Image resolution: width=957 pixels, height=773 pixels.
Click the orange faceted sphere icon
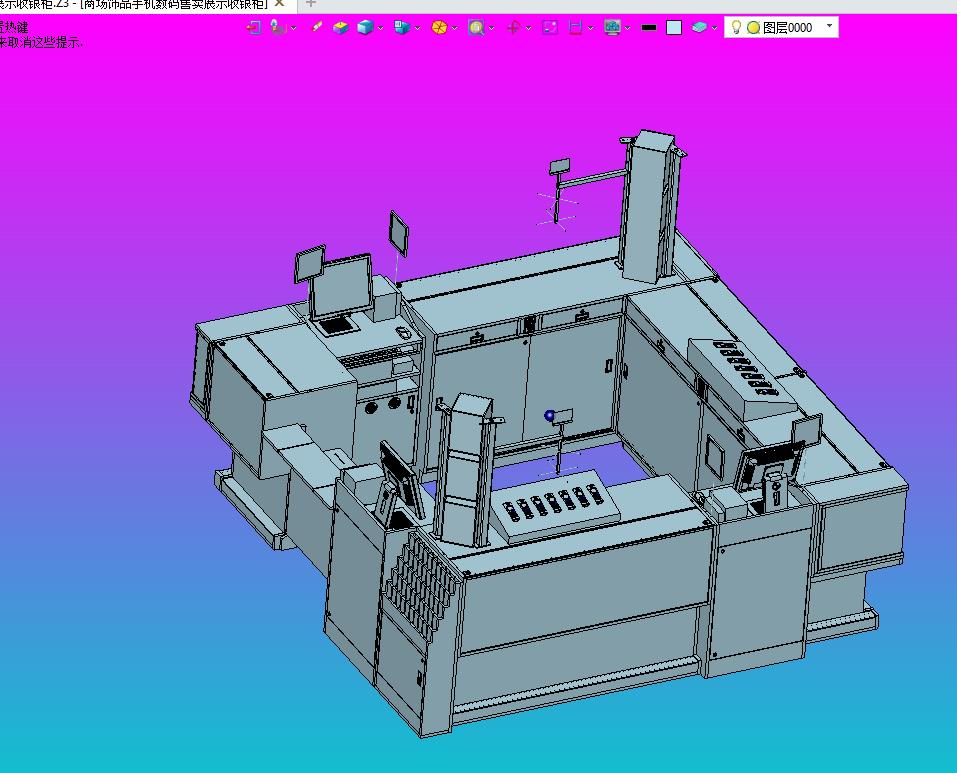(x=439, y=27)
